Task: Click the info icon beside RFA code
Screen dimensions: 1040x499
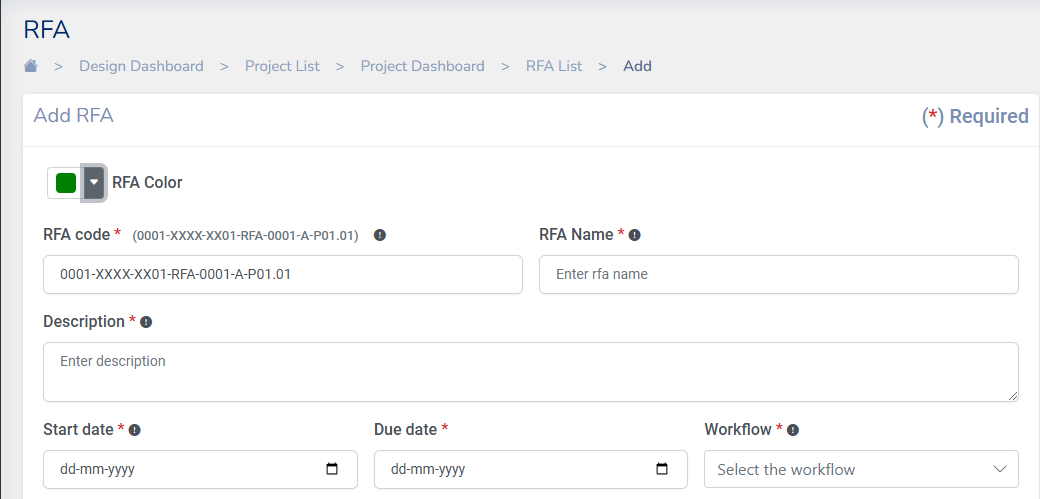Action: click(380, 235)
